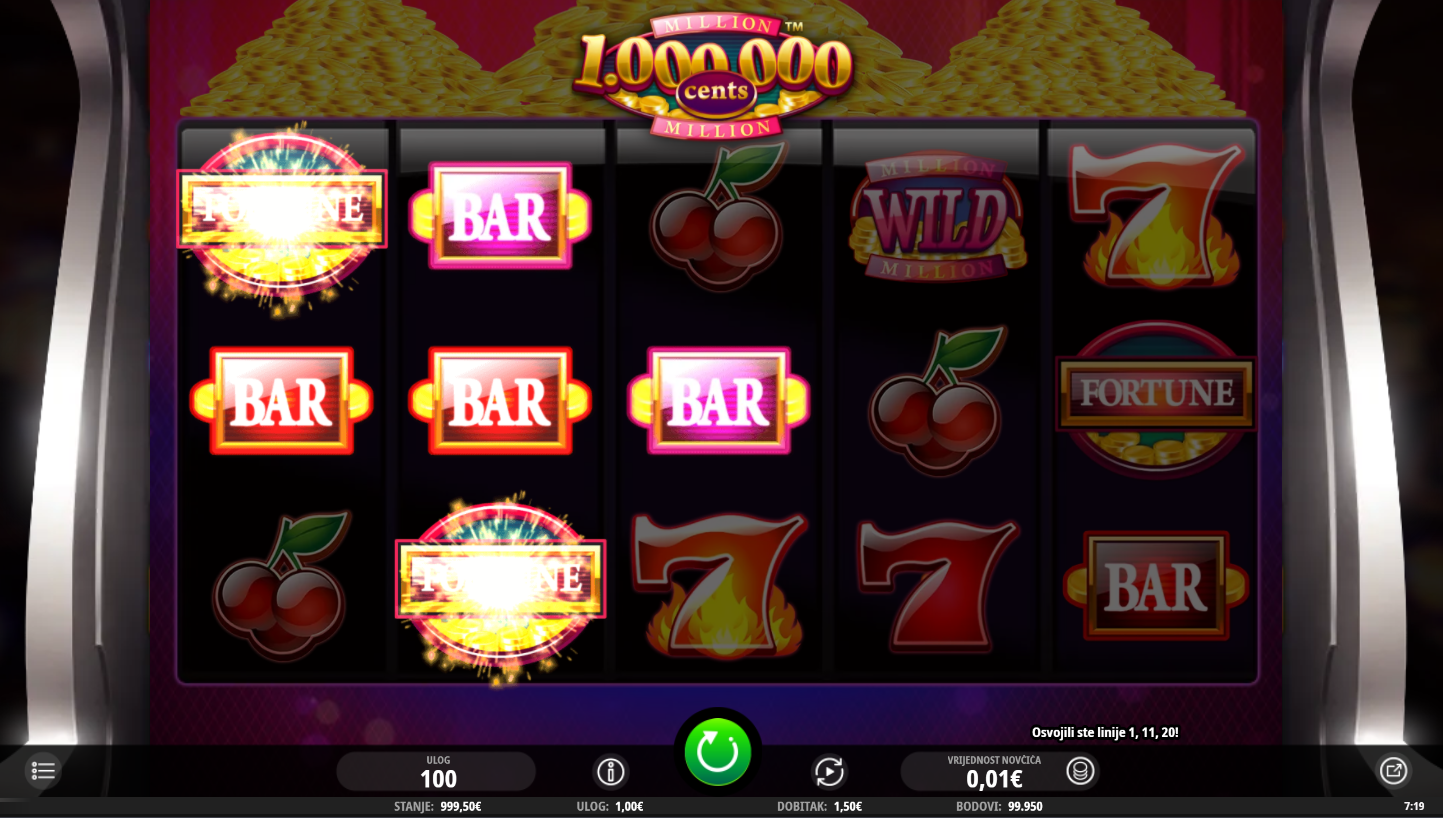Change the Ulog 100 bet field
Screen dimensions: 1443x818
tap(437, 772)
